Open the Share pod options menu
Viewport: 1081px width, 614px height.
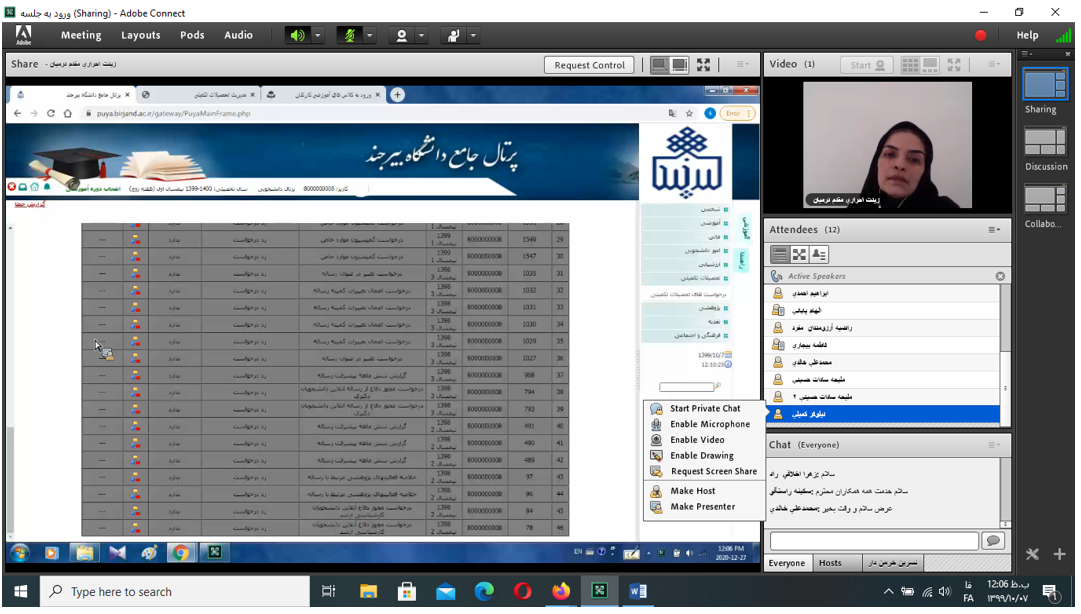[742, 64]
